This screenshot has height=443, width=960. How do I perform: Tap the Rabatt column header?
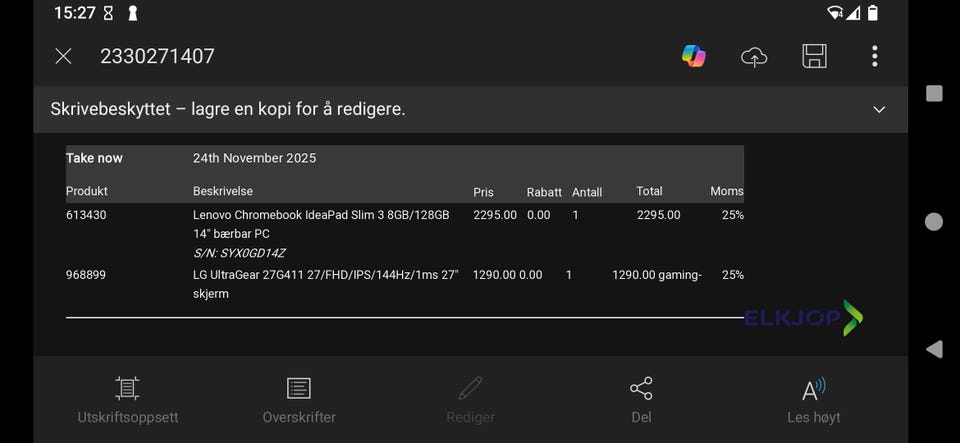tap(544, 193)
